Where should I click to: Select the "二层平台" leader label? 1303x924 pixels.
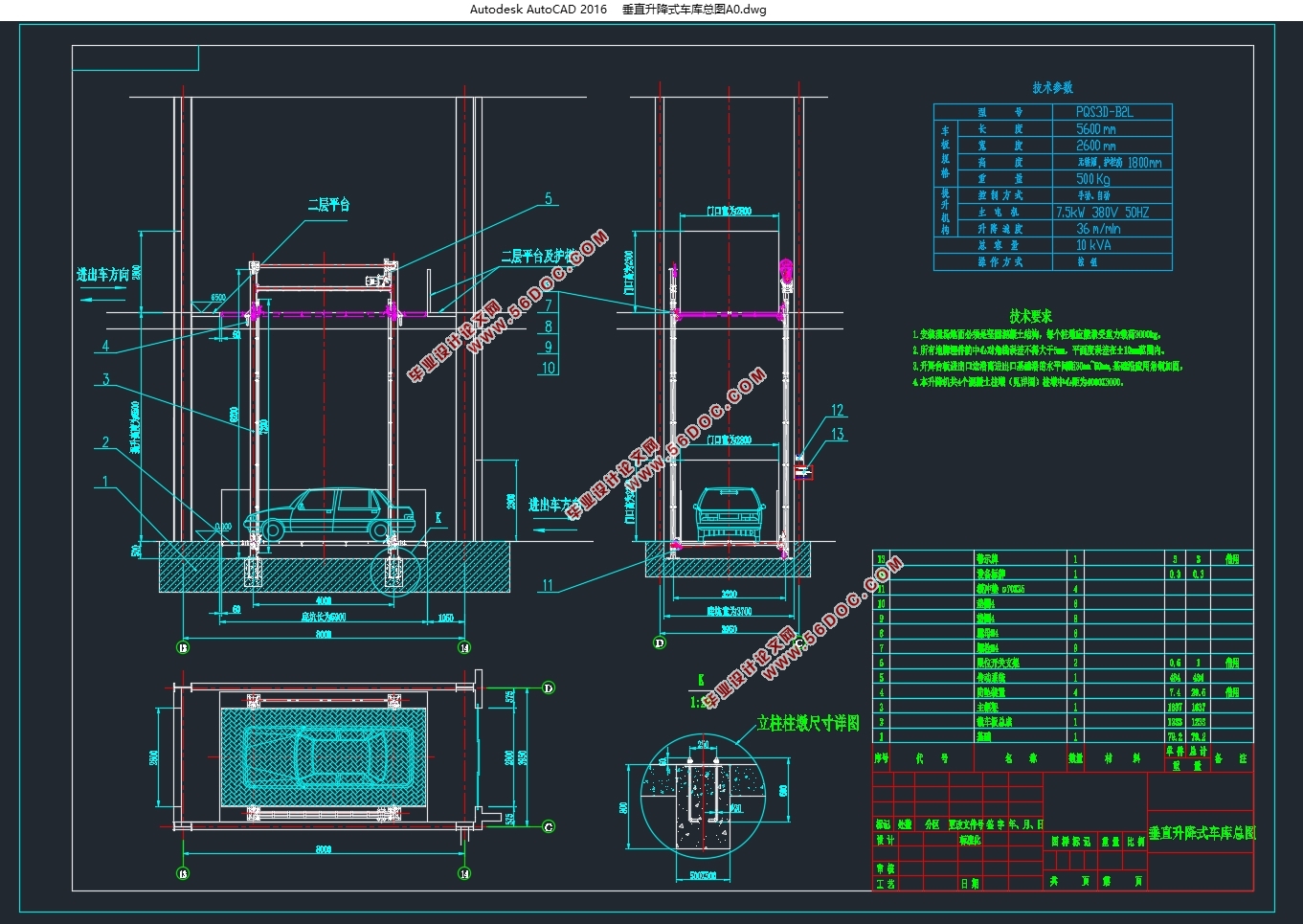(328, 205)
